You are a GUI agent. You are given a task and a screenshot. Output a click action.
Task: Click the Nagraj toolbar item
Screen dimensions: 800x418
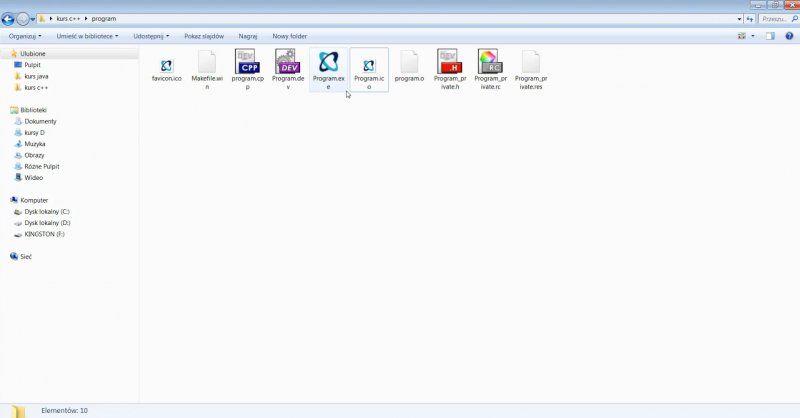248,36
